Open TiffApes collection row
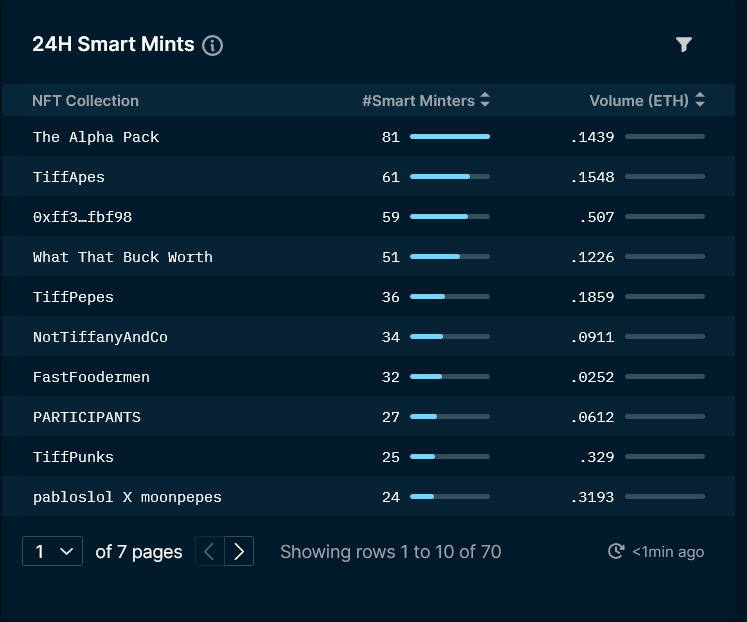Image resolution: width=747 pixels, height=622 pixels. tap(368, 177)
